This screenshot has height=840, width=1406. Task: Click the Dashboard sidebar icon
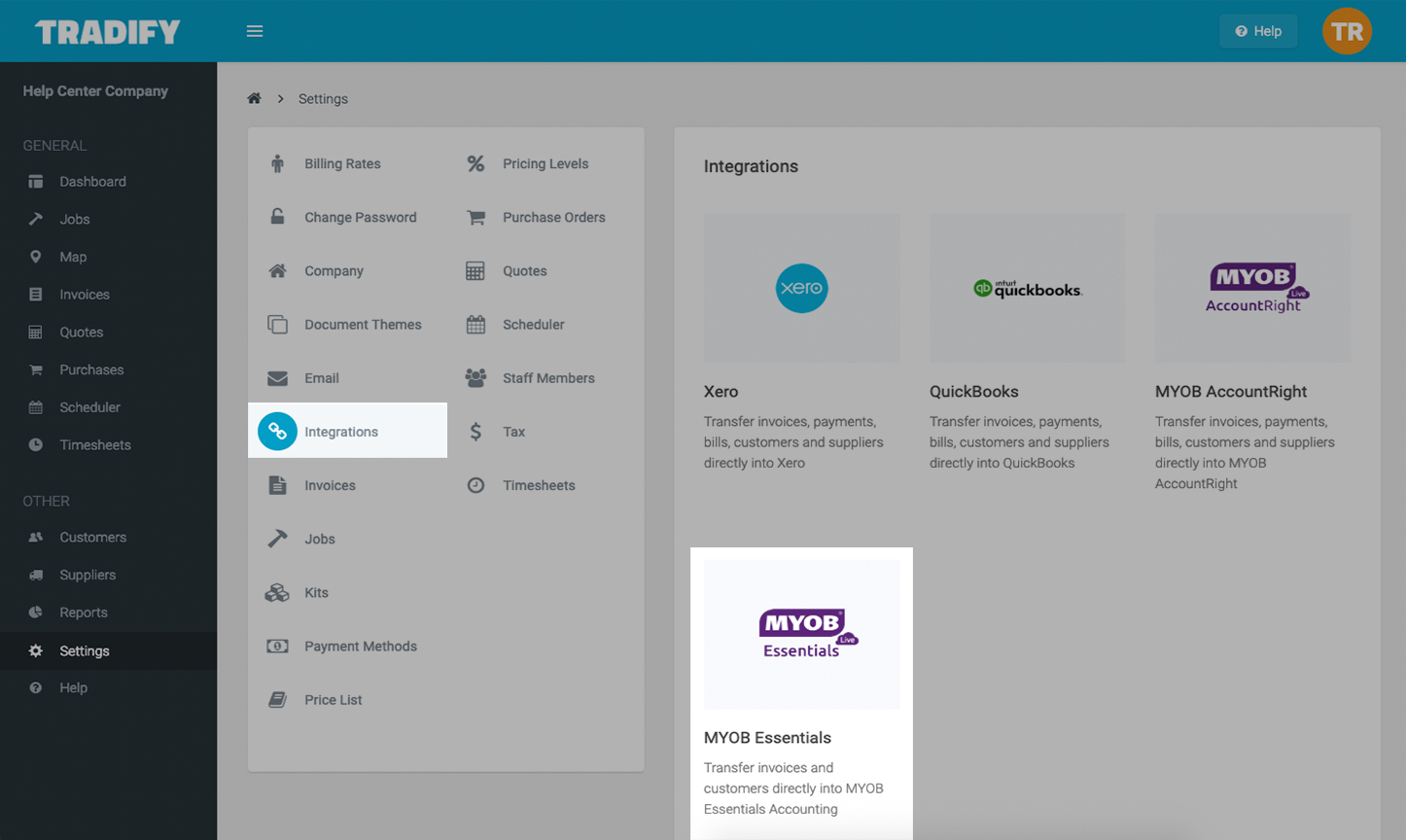click(36, 182)
